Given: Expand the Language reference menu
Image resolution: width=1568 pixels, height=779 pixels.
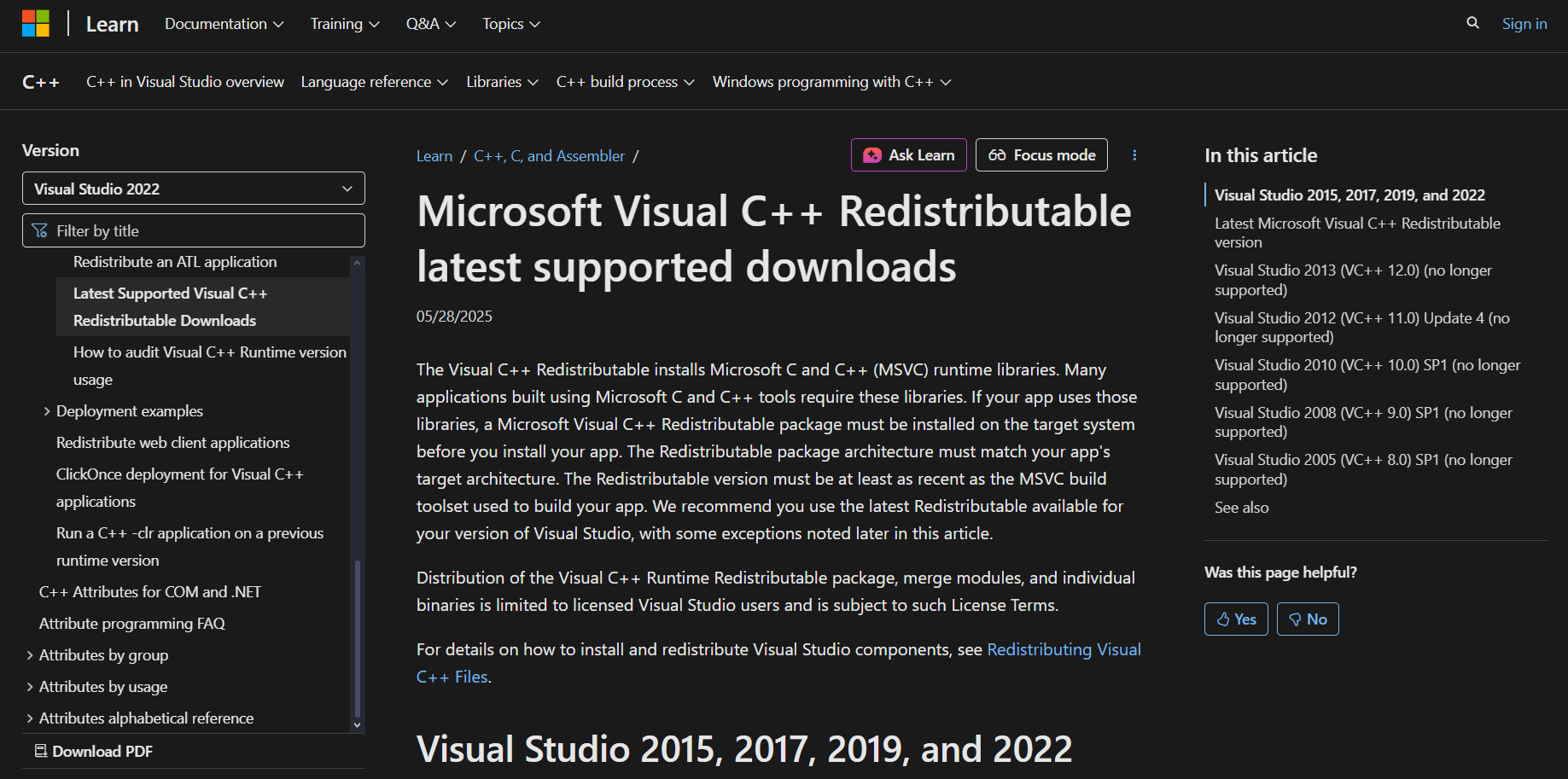Looking at the screenshot, I should 375,82.
